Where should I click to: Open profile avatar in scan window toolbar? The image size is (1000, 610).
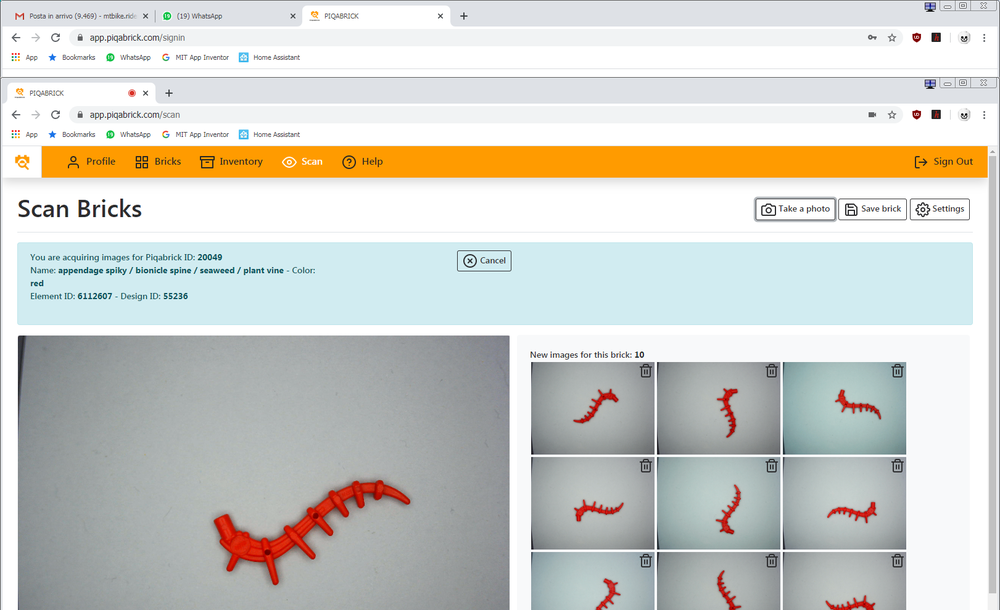[x=964, y=115]
